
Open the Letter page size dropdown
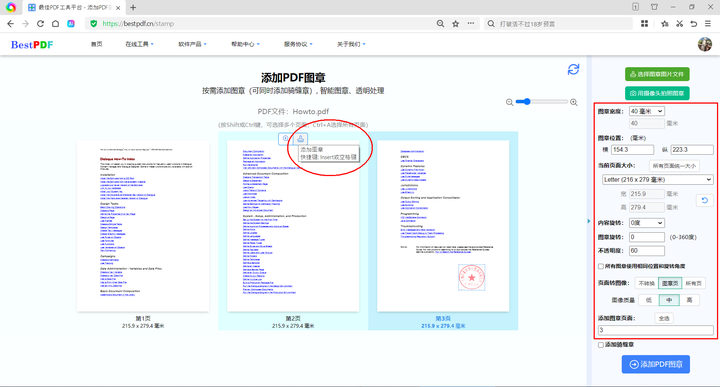tap(658, 179)
